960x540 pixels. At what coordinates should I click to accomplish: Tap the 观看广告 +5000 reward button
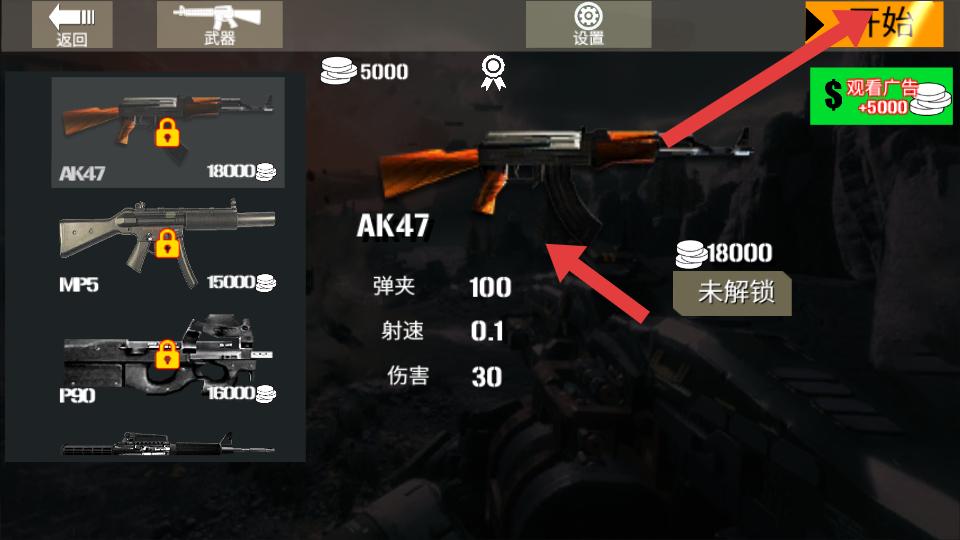tap(881, 97)
